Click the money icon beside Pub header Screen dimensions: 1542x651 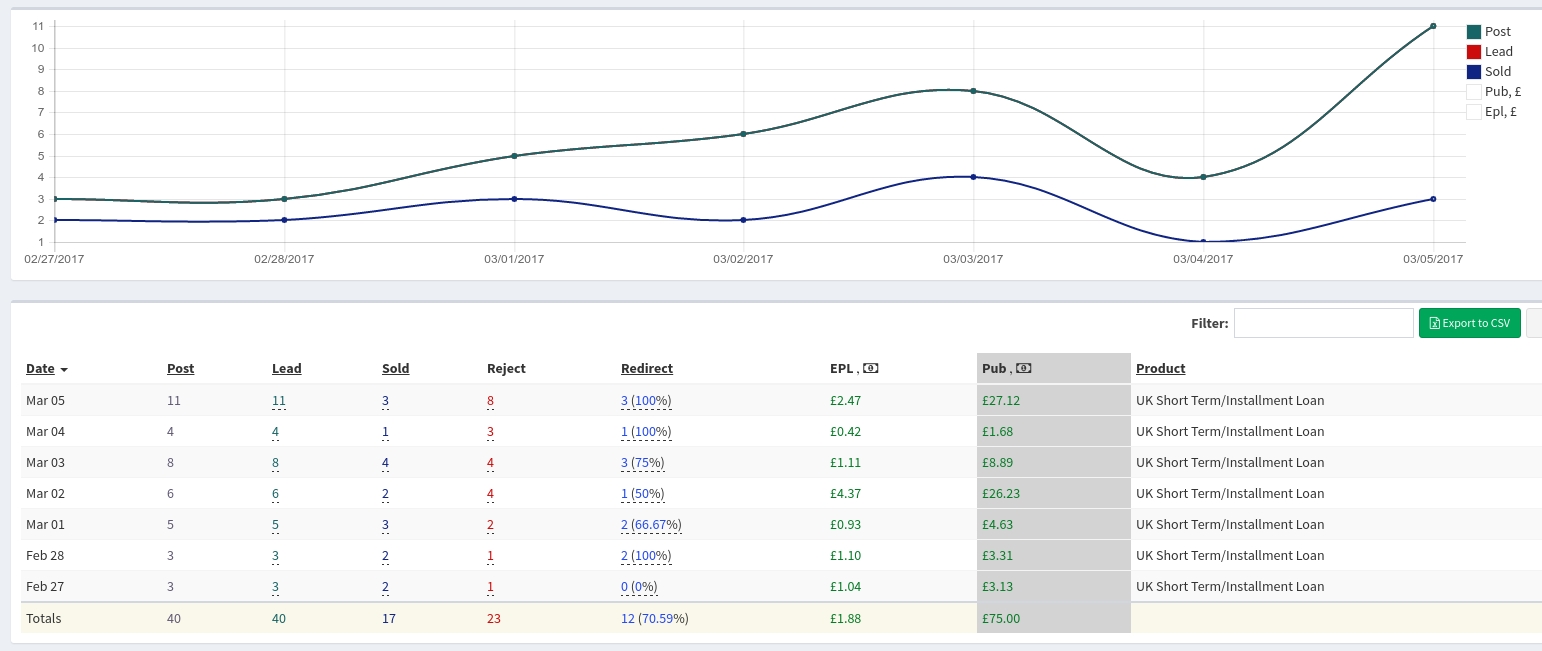tap(1023, 368)
